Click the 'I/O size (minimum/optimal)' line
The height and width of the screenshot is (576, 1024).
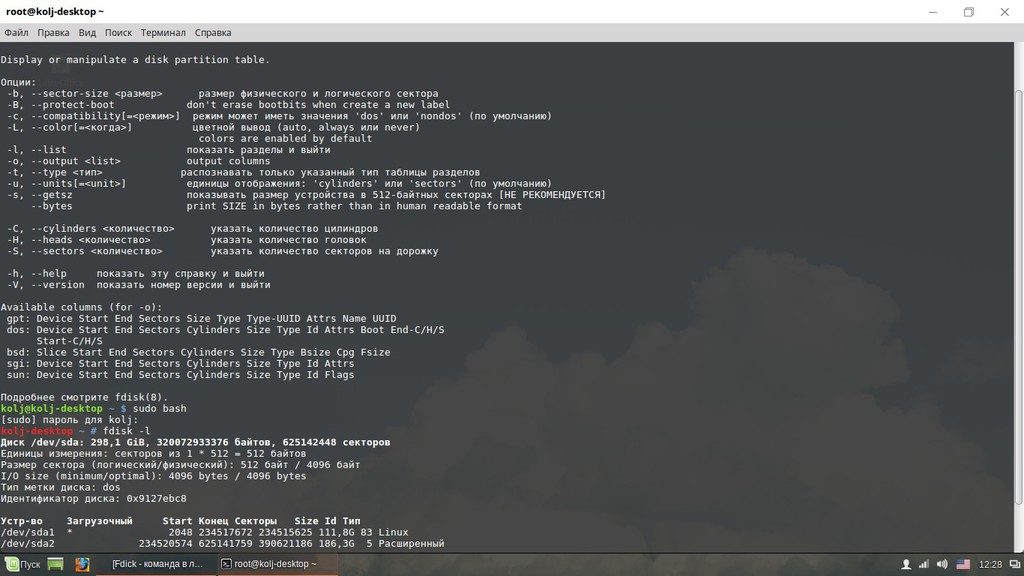click(x=153, y=476)
